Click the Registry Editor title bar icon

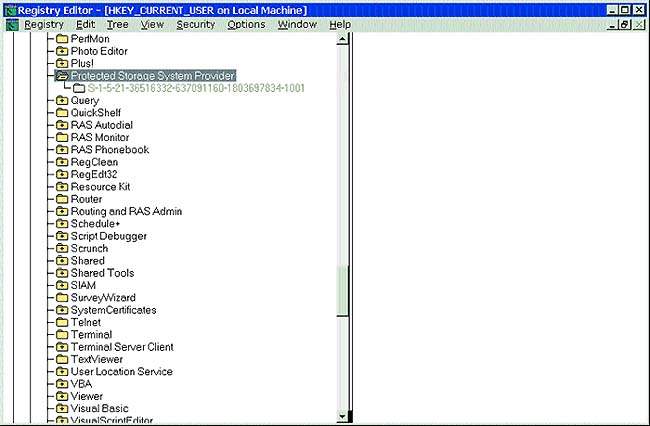point(10,10)
